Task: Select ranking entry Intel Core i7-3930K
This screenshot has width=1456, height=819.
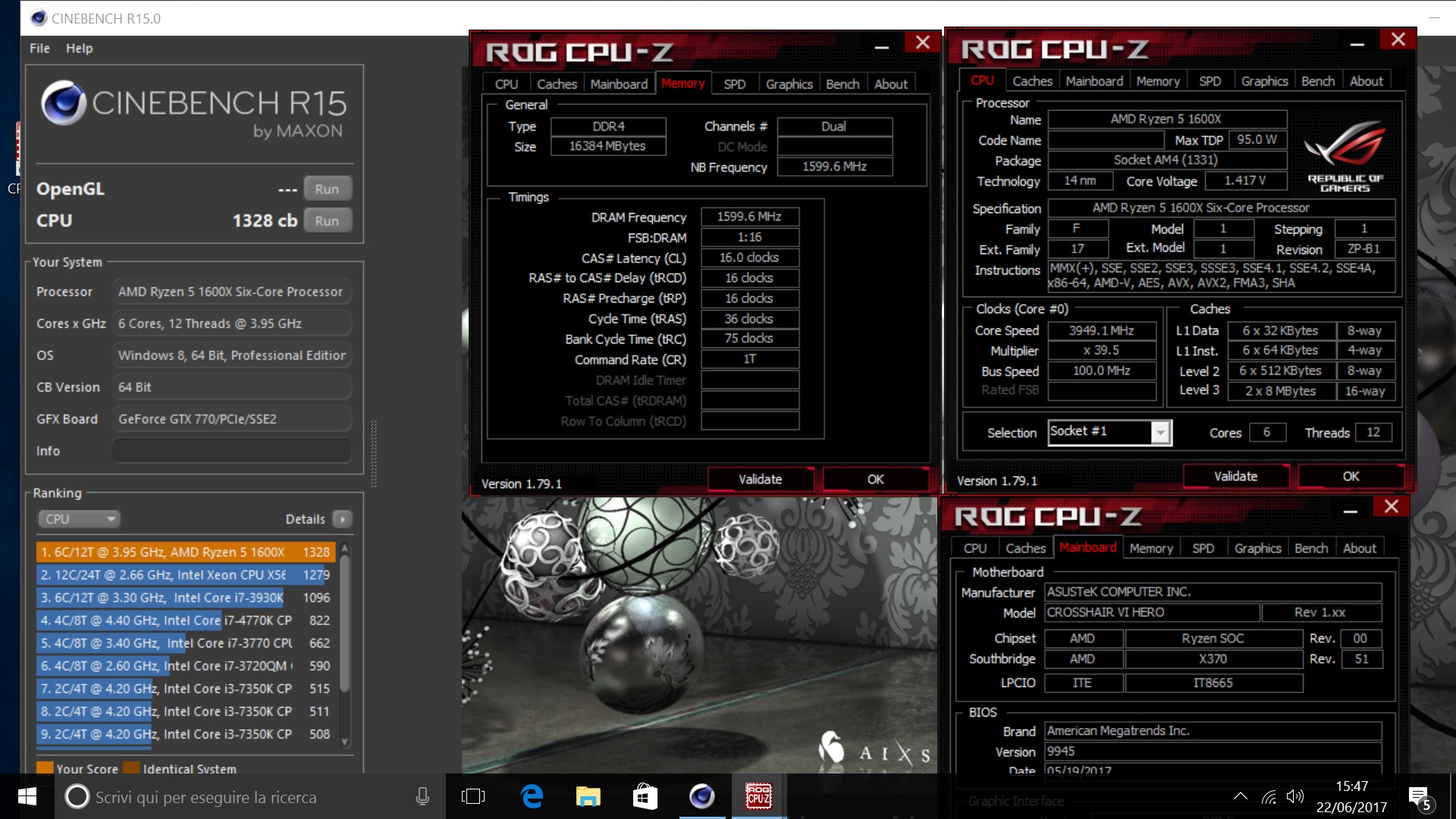Action: point(186,598)
